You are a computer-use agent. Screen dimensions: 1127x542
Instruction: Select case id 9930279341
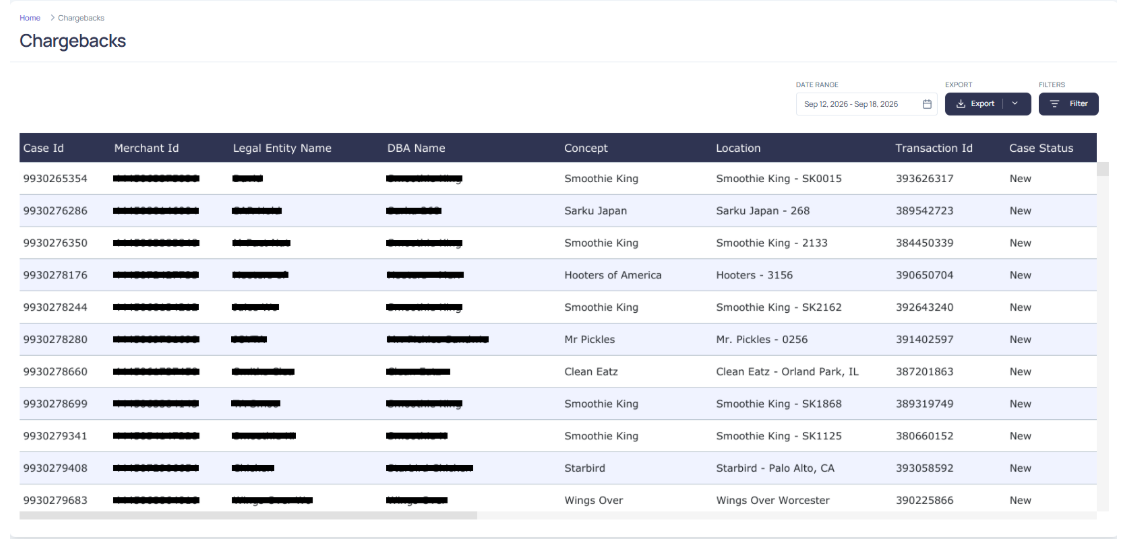click(55, 436)
